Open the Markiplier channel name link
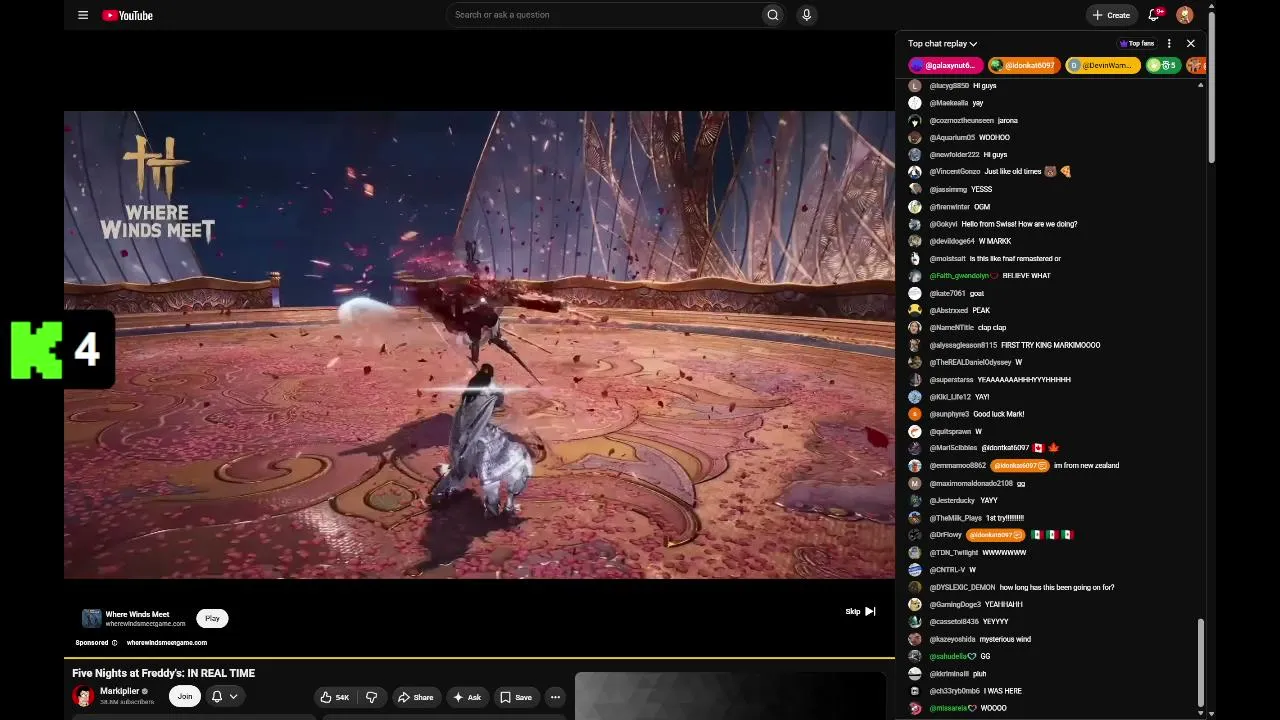Screen dimensions: 1280x720 pyautogui.click(x=119, y=691)
